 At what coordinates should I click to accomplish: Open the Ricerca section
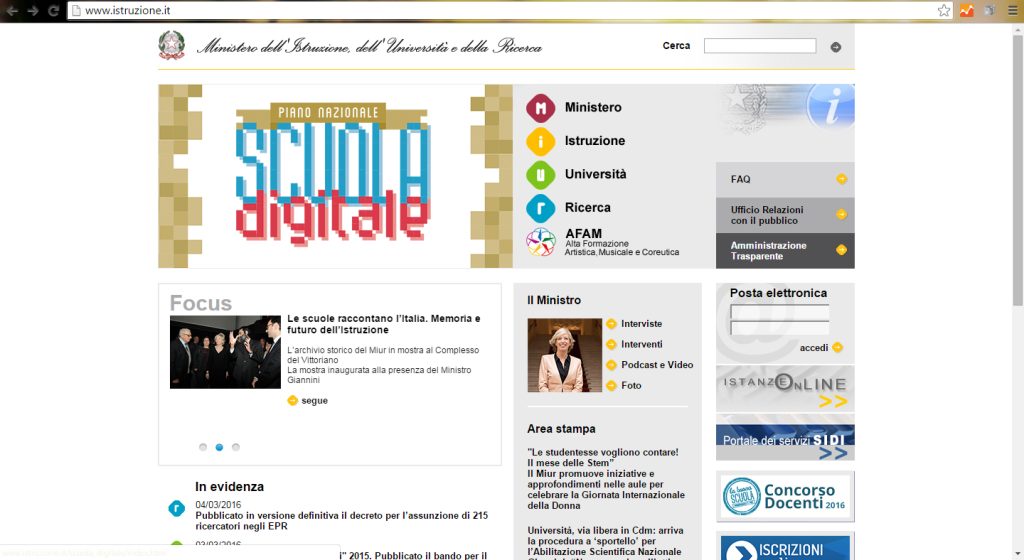click(x=588, y=207)
